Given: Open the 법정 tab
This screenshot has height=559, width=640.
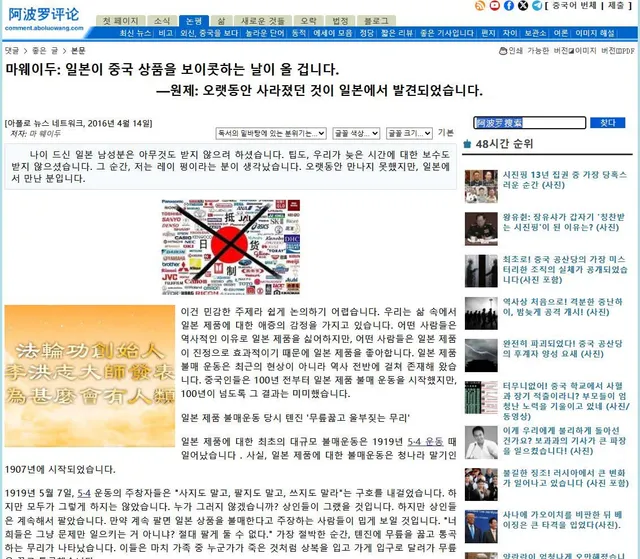Looking at the screenshot, I should (340, 21).
